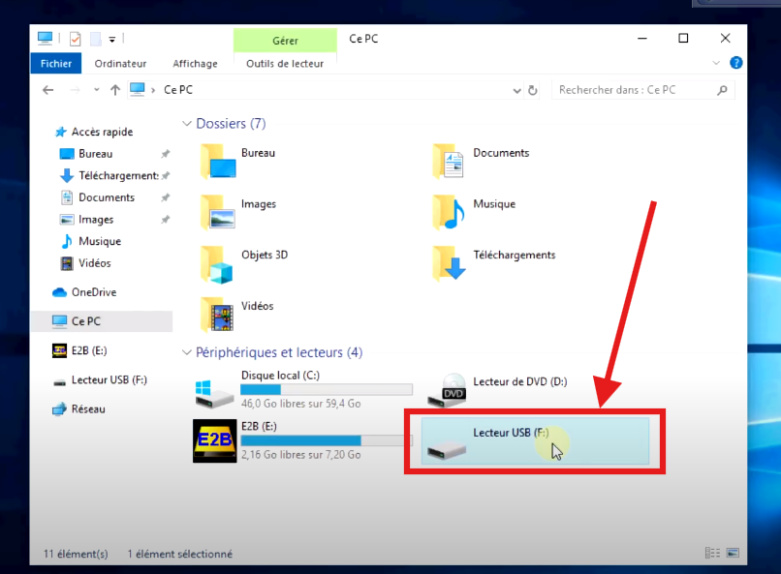
Task: Open Images in the sidebar
Action: (96, 220)
